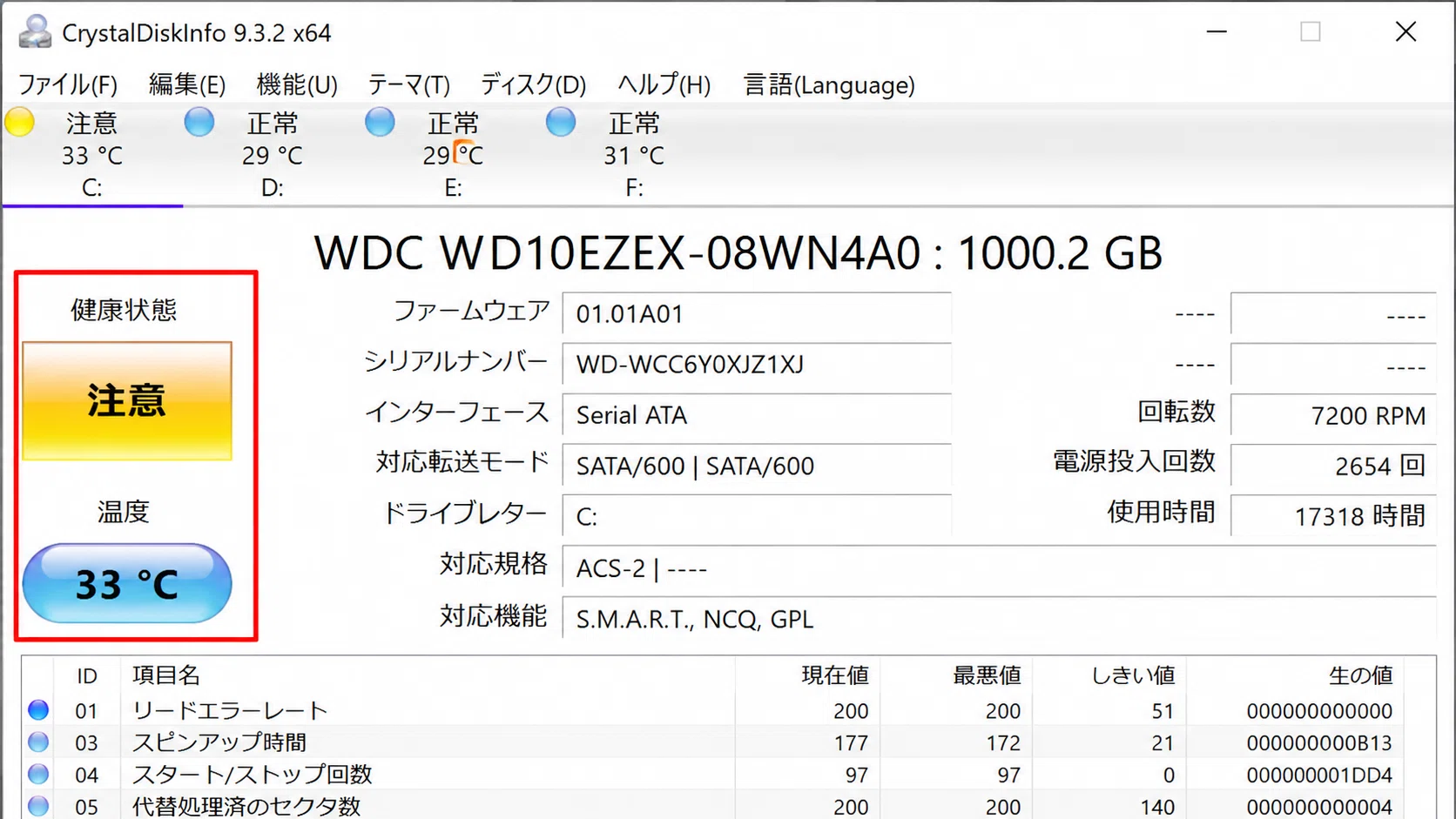Viewport: 1456px width, 819px height.
Task: Click the standard field ACS-2 | ----
Action: coord(999,567)
